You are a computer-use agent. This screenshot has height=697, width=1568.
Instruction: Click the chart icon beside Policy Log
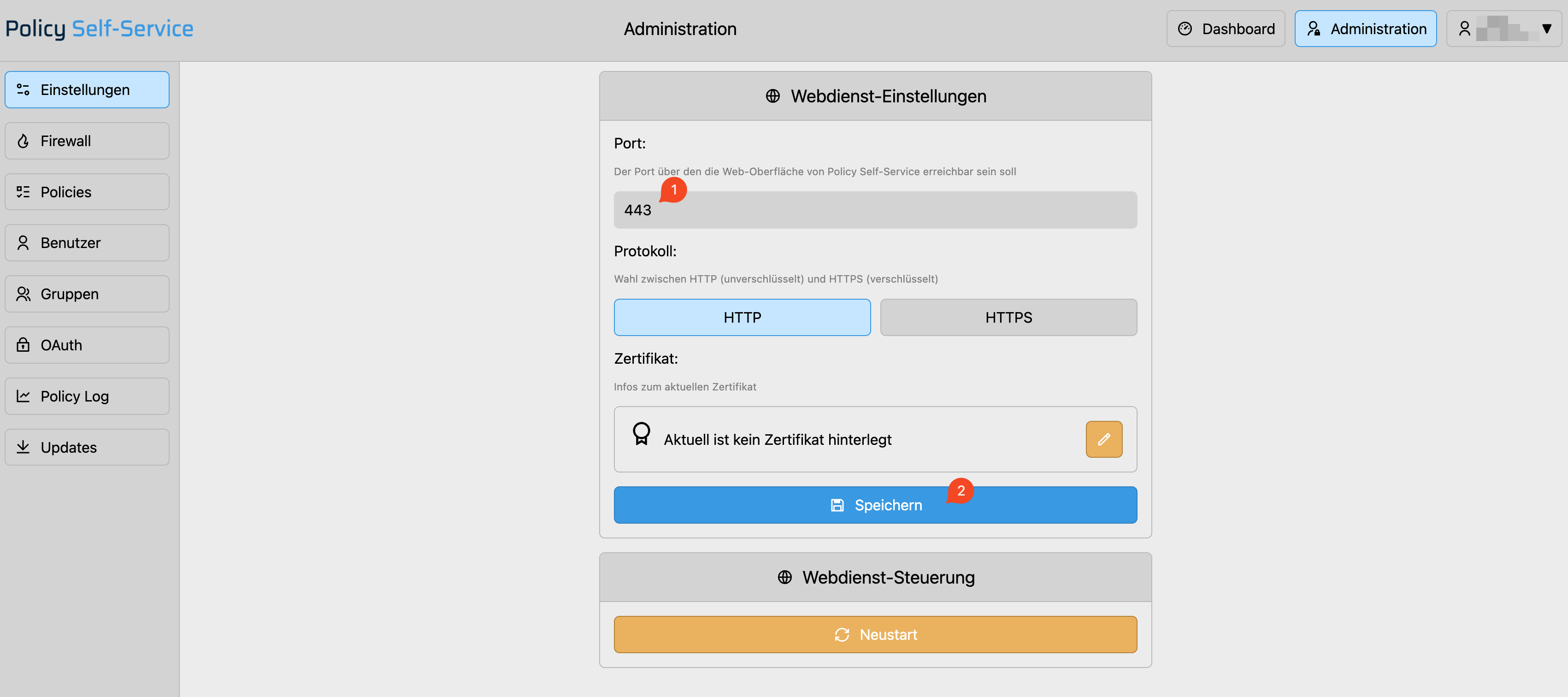[x=23, y=396]
